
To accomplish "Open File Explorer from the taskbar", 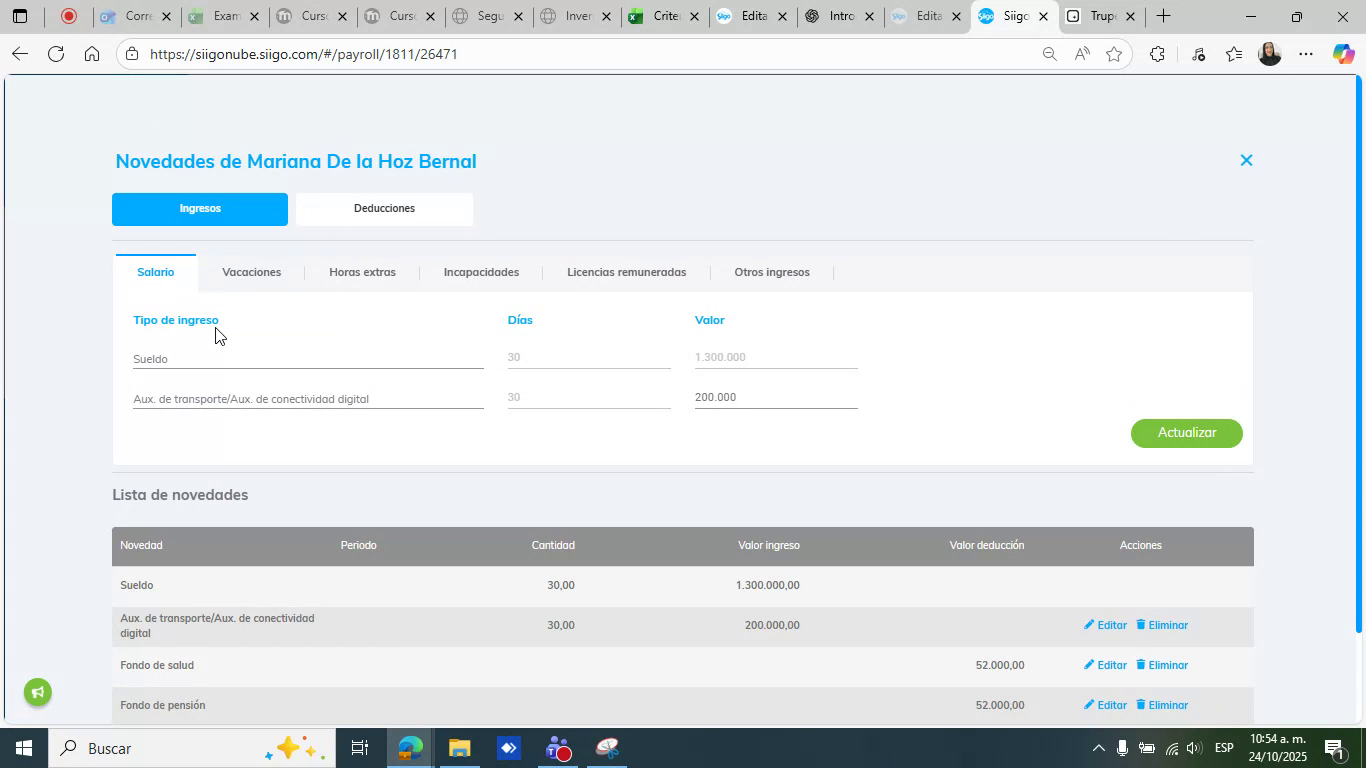I will tap(459, 748).
